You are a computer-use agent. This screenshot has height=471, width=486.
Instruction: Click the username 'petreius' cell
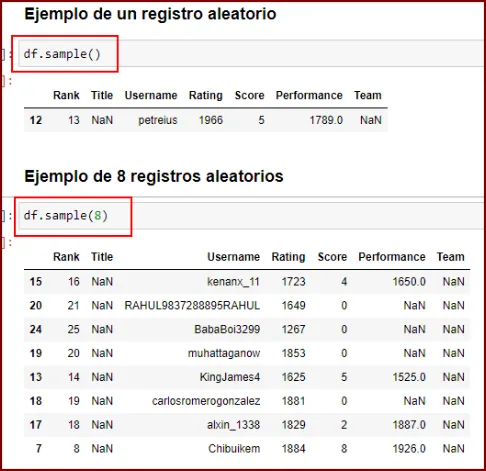tap(158, 120)
